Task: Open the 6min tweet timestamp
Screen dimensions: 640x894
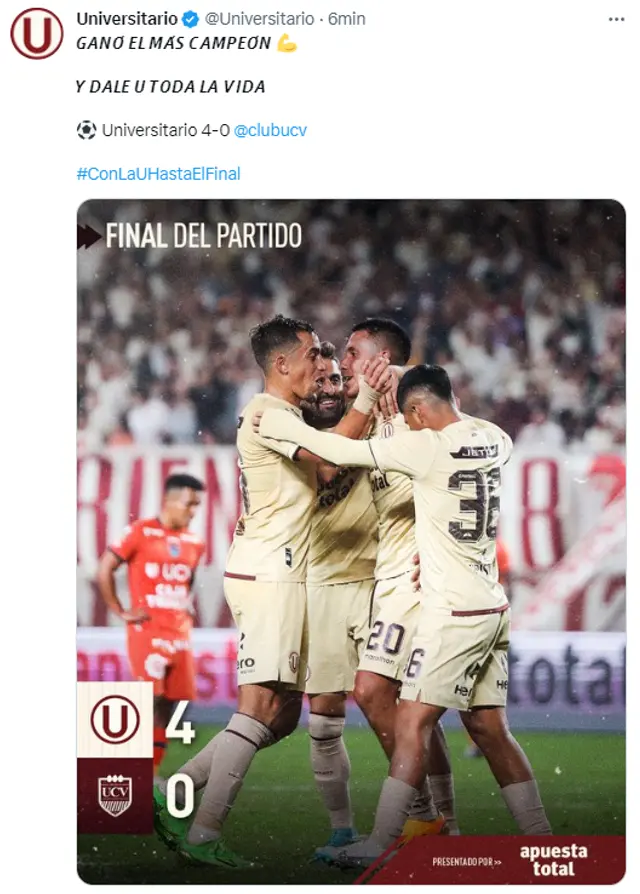Action: (347, 19)
